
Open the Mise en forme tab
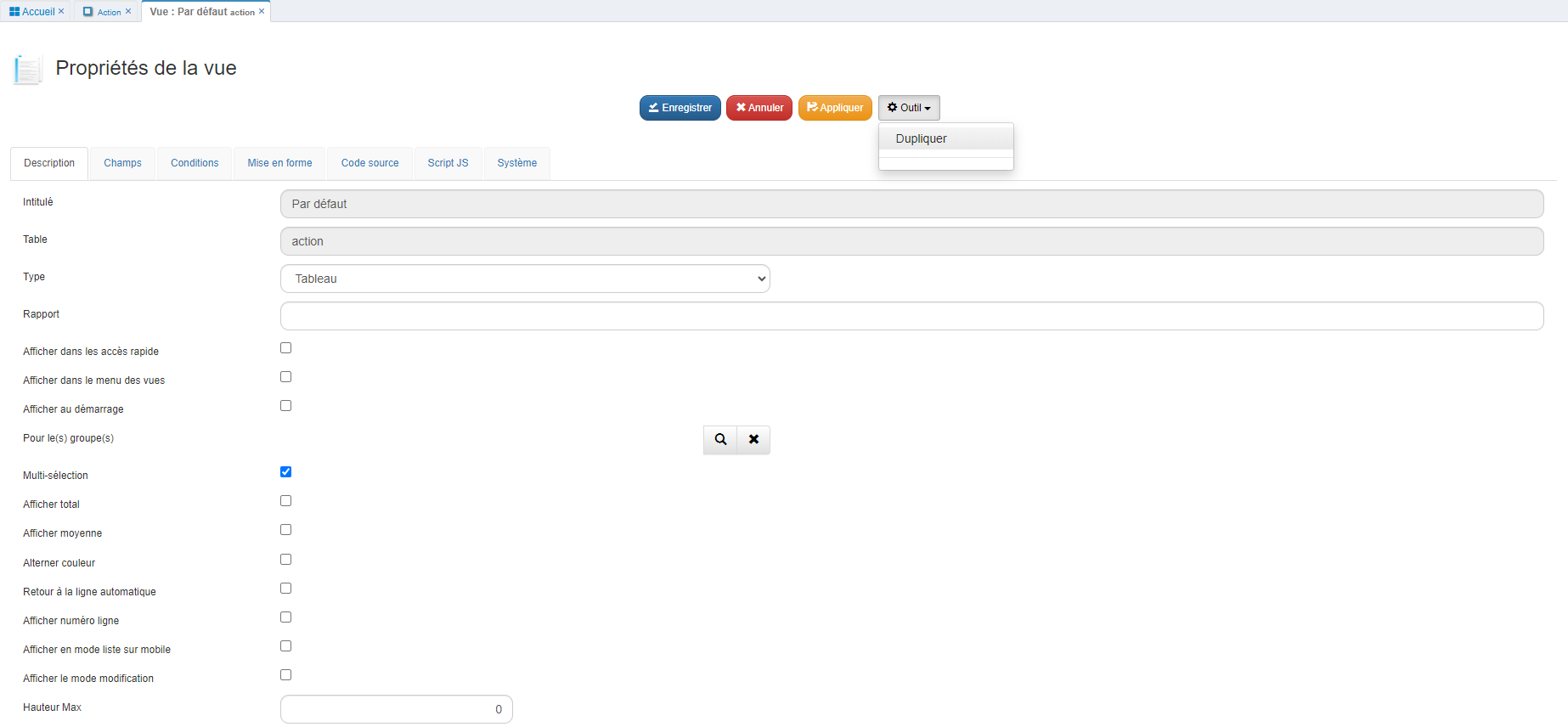(279, 163)
